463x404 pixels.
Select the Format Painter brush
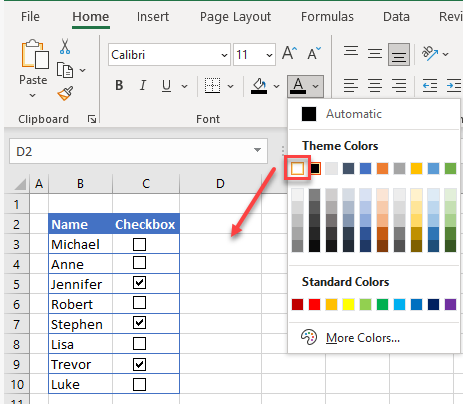pos(65,93)
